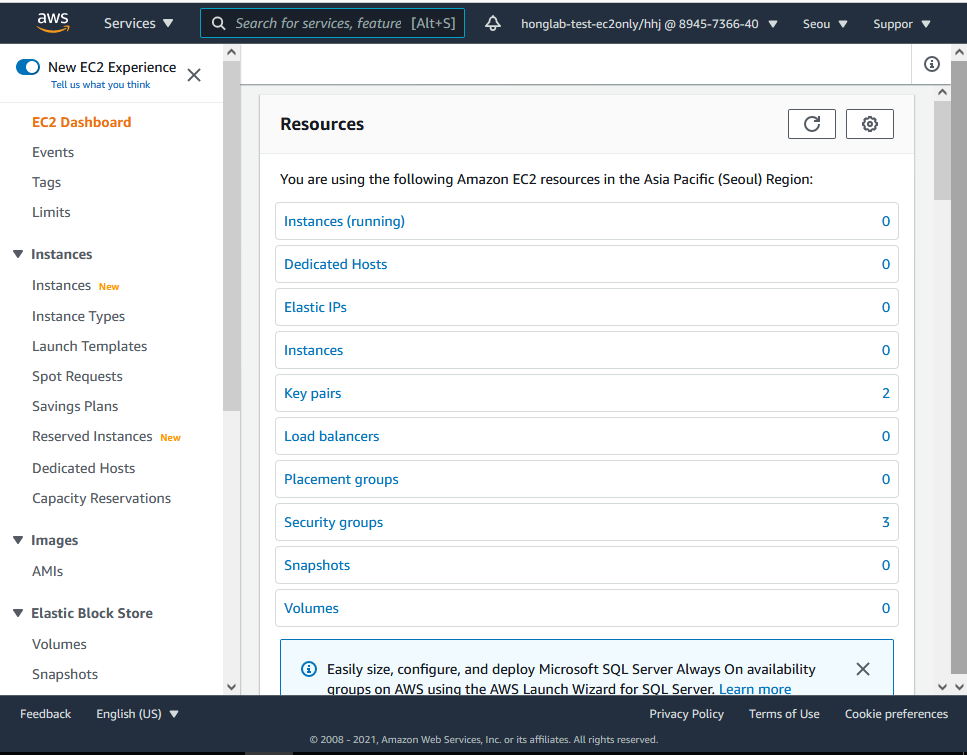Open Security groups resource link
967x755 pixels.
click(333, 522)
